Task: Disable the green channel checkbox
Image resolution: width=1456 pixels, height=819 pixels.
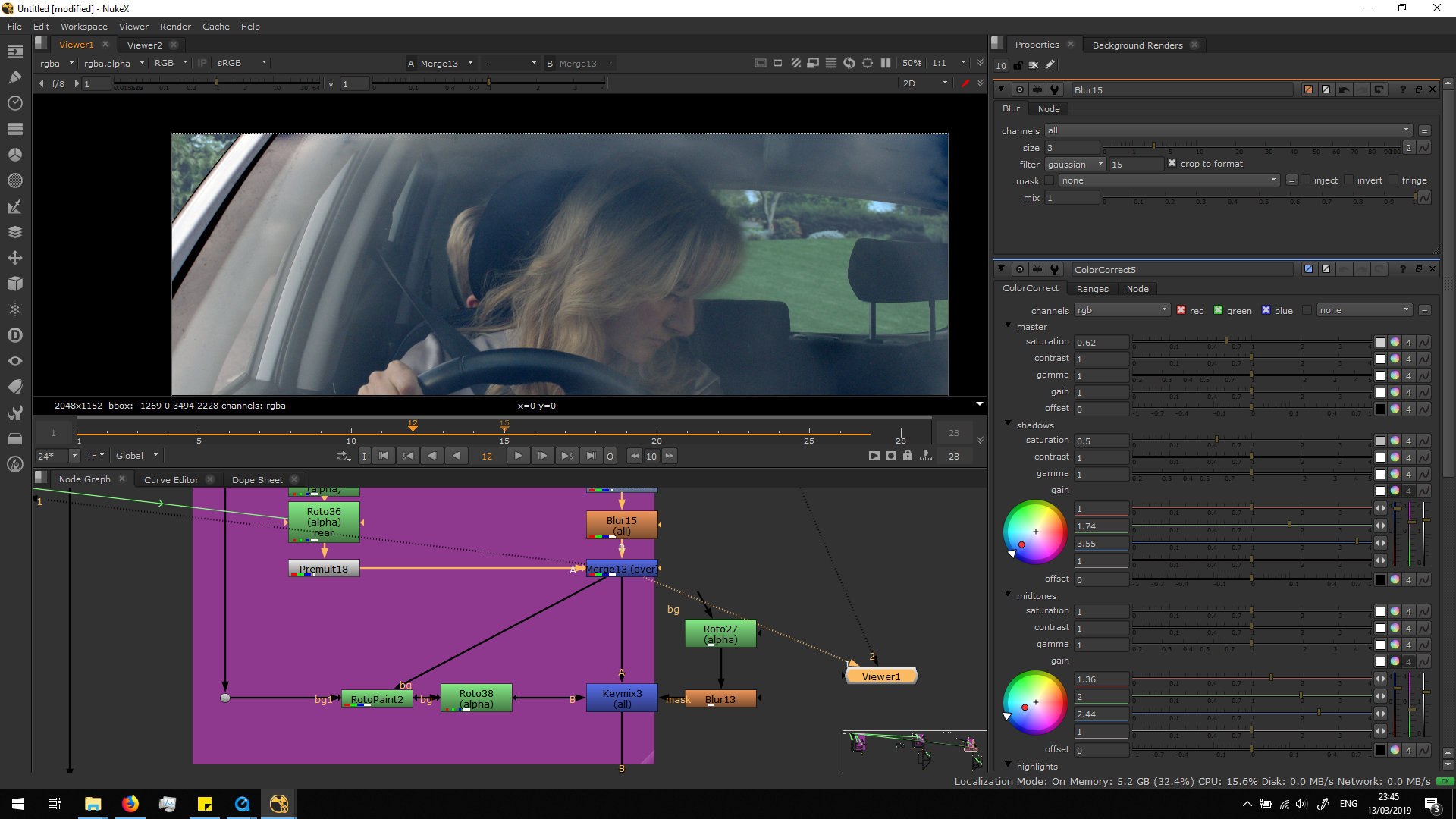Action: pos(1218,310)
